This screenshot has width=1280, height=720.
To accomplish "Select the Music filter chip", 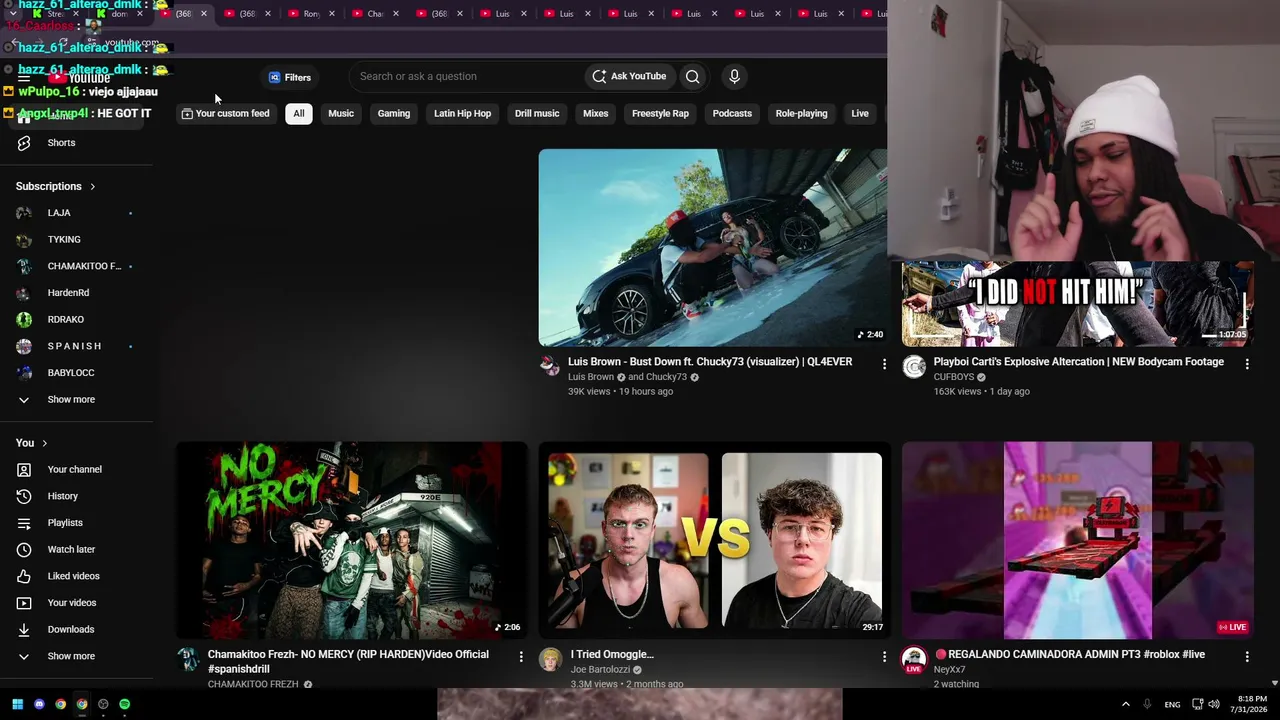I will (x=341, y=113).
